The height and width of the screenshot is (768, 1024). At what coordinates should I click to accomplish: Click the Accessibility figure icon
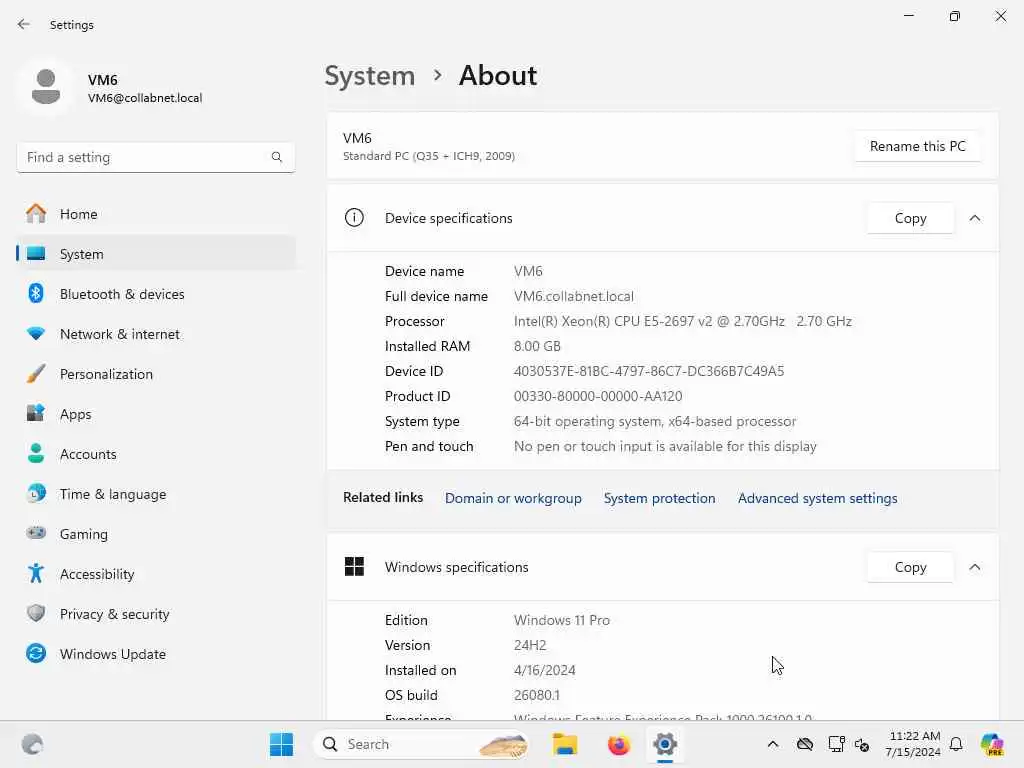point(36,573)
